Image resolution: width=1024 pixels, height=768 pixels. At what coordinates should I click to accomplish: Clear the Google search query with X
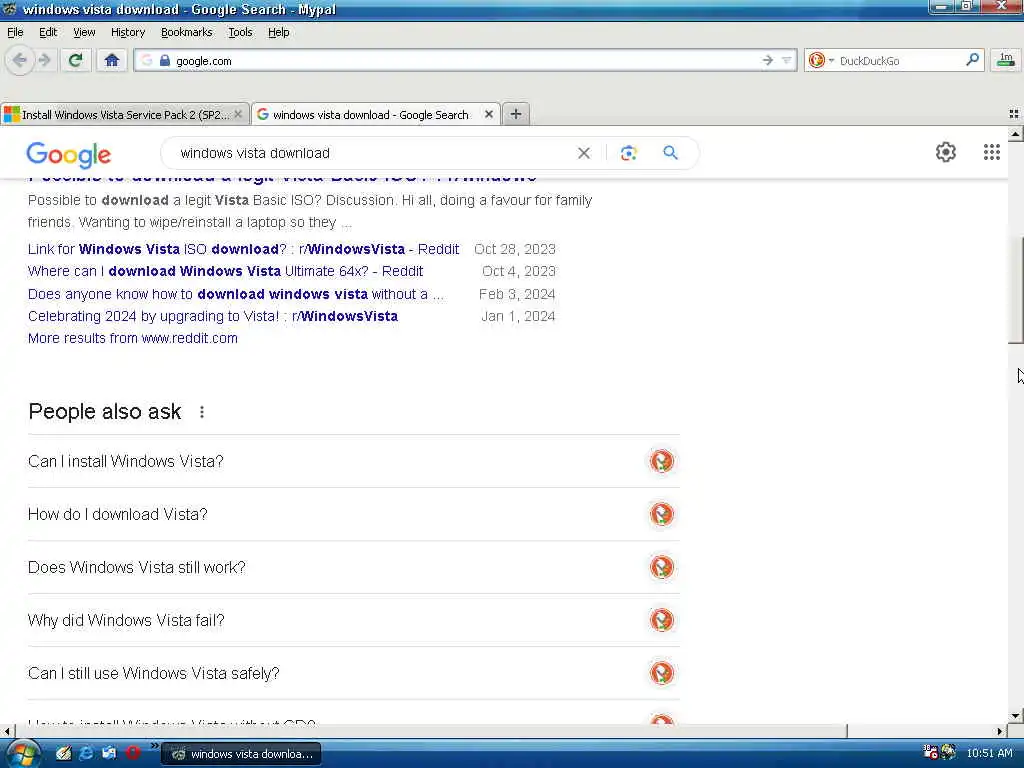584,153
